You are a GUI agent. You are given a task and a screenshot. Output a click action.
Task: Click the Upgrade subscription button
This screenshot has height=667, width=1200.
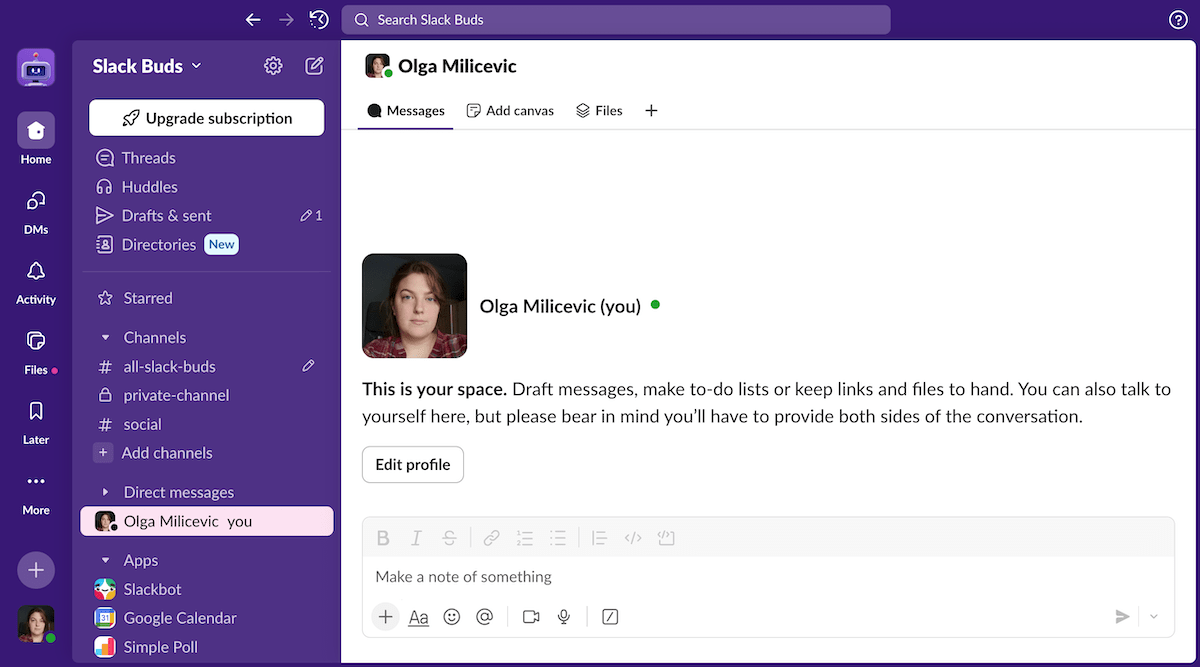pos(207,118)
